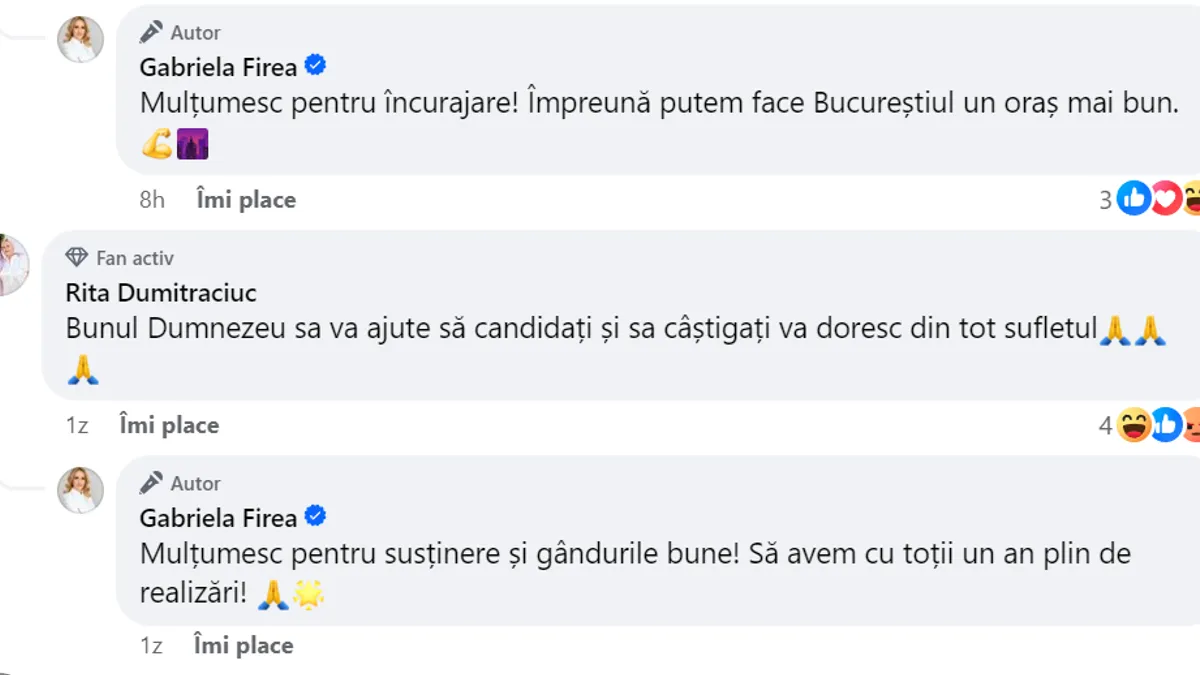Click the Fan activ diamond badge icon
This screenshot has height=675, width=1200.
[77, 258]
